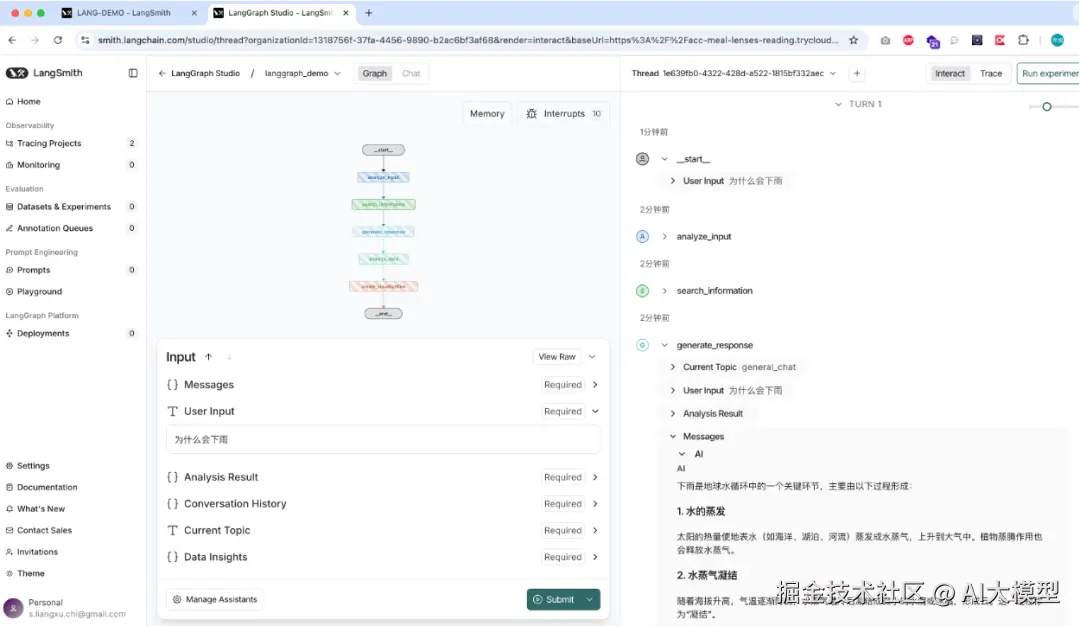Viewport: 1080px width, 626px height.
Task: Open What's New in the sidebar
Action: point(41,509)
